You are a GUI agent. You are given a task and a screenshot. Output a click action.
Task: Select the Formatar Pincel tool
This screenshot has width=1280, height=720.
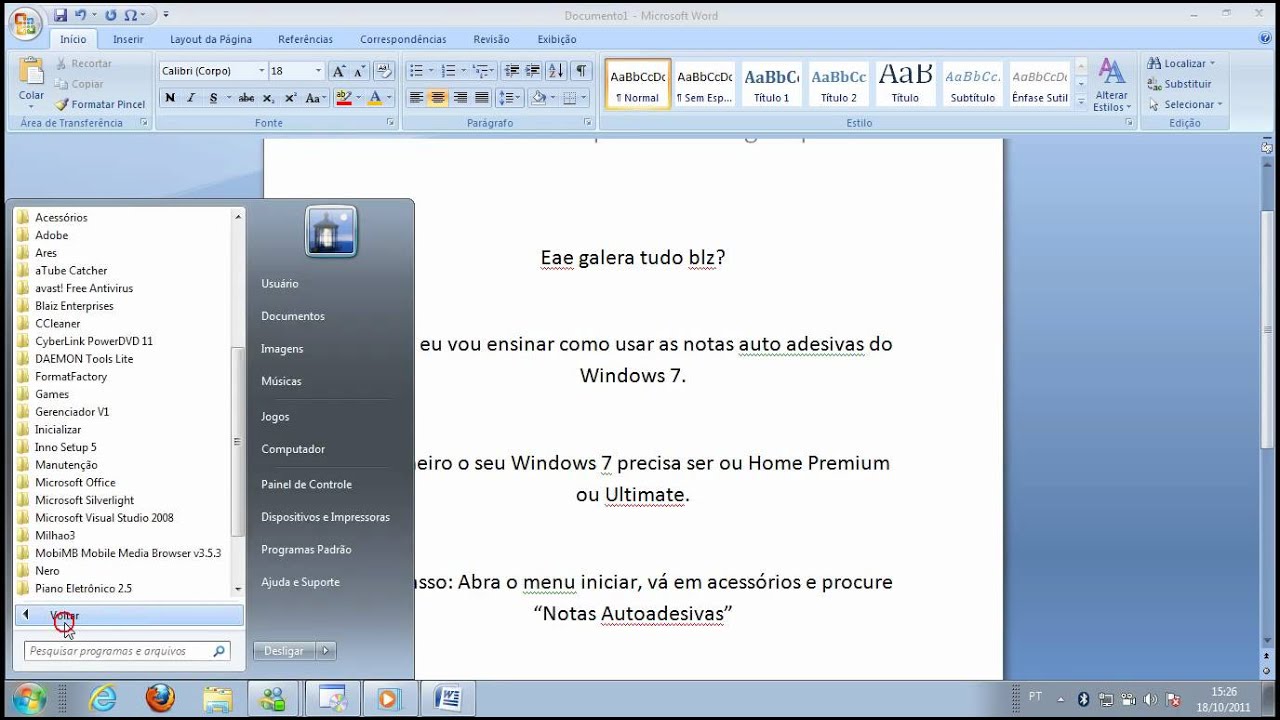click(x=100, y=104)
